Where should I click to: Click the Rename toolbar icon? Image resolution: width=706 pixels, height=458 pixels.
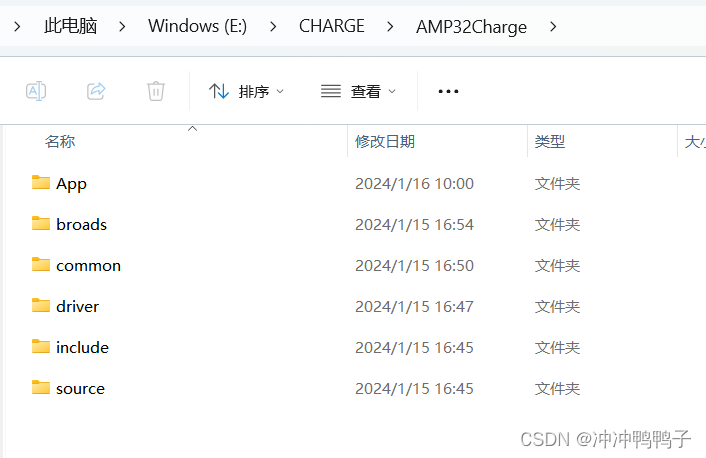coord(36,91)
